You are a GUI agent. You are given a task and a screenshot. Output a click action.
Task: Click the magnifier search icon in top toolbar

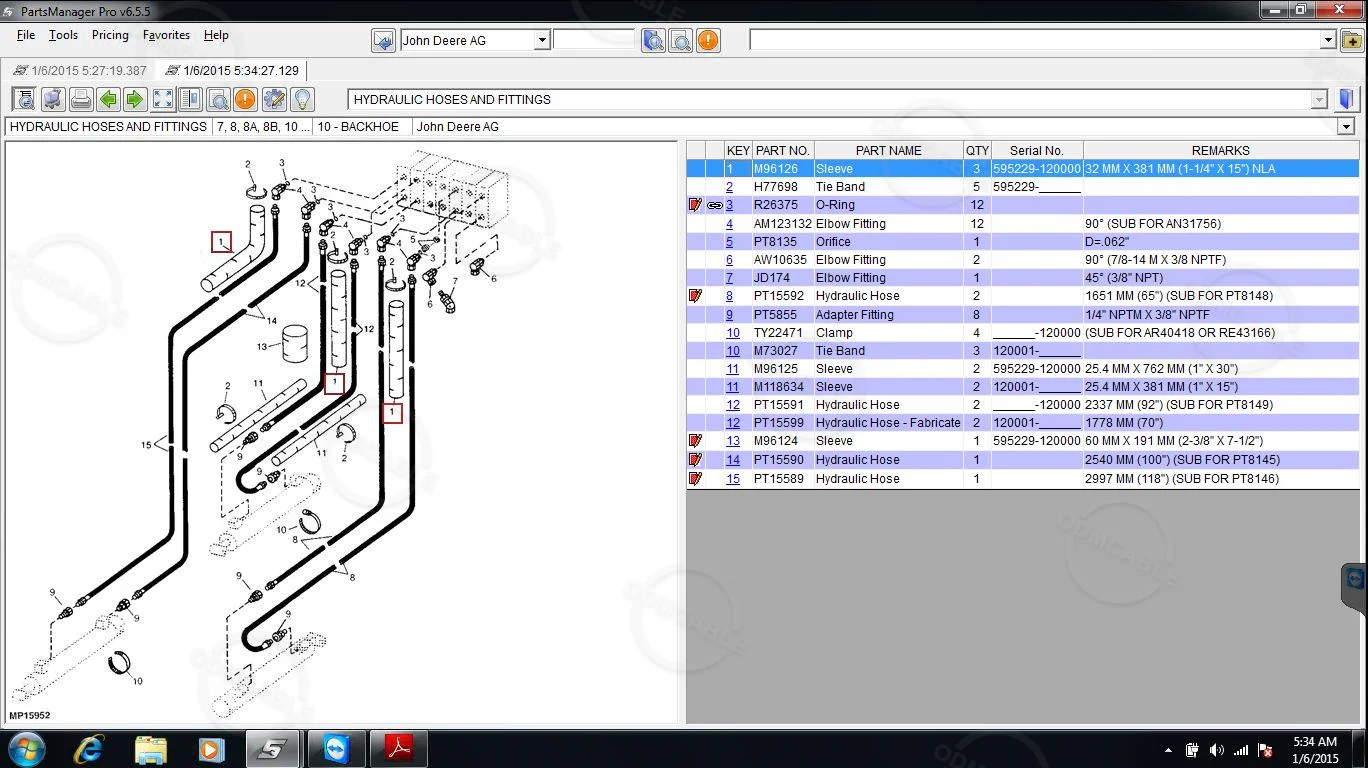click(681, 41)
